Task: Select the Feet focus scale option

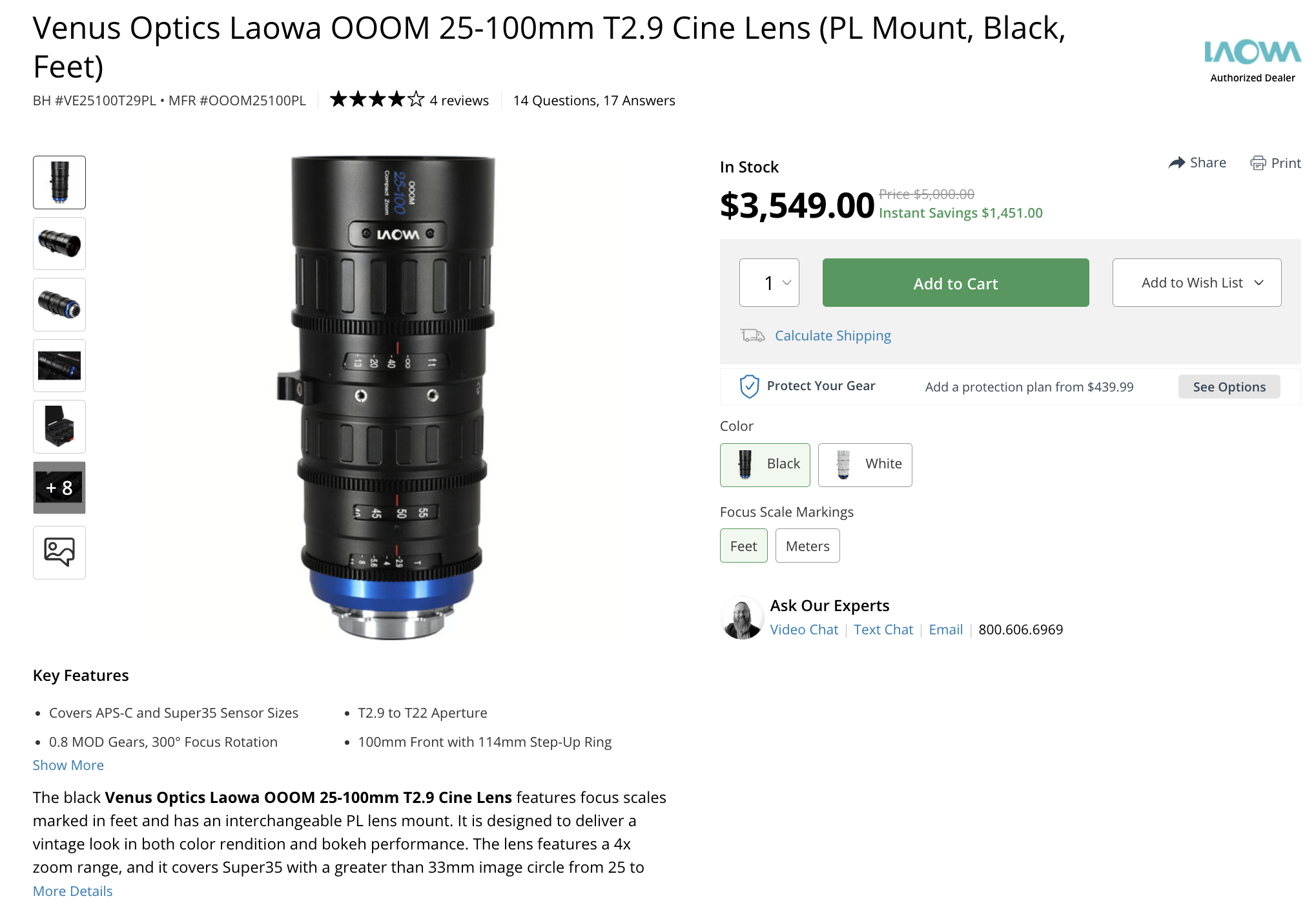Action: 743,546
